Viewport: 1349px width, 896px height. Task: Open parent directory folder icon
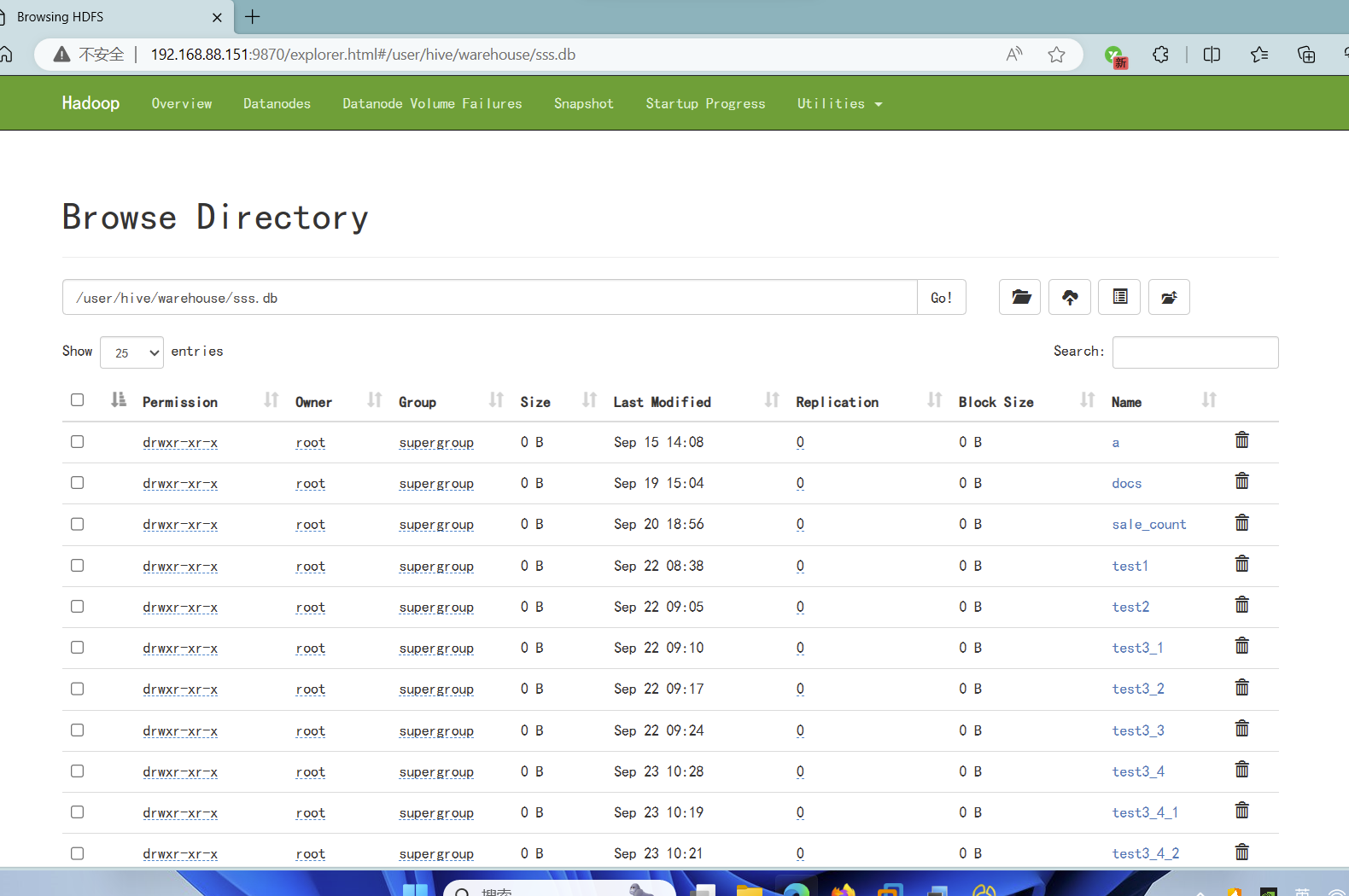coord(1019,297)
